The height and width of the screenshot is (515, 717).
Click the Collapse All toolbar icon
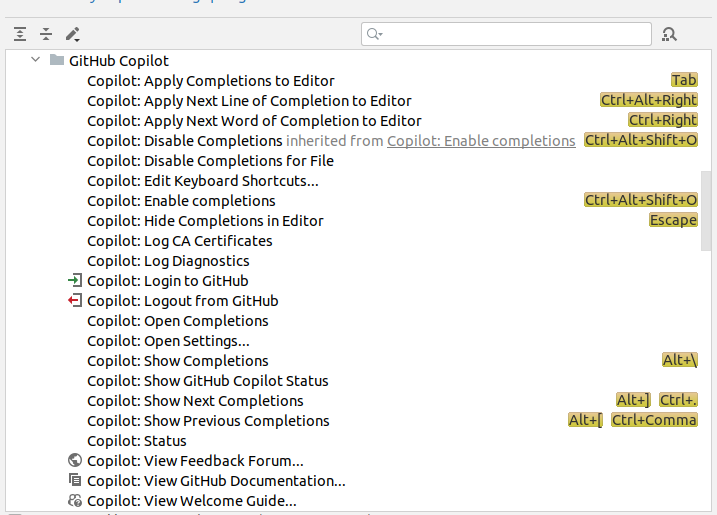click(46, 34)
